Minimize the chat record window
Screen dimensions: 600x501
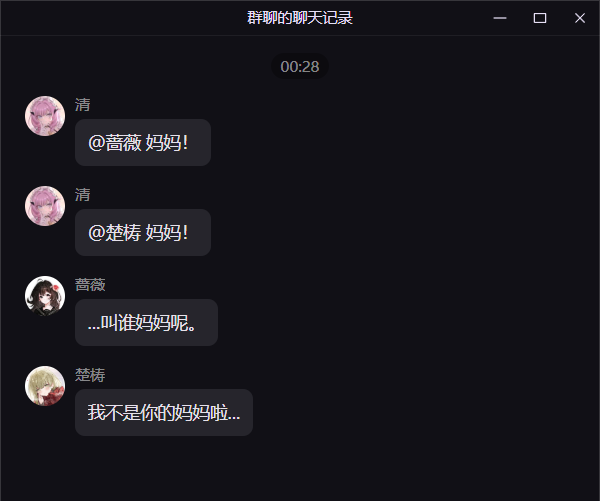pyautogui.click(x=500, y=18)
